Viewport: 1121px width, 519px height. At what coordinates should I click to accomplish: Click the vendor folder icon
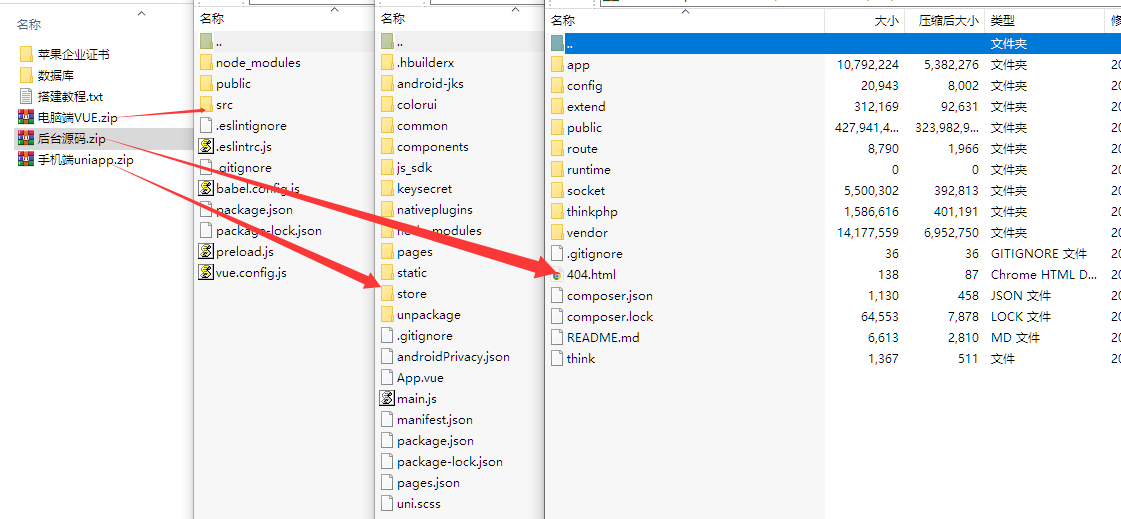(557, 232)
